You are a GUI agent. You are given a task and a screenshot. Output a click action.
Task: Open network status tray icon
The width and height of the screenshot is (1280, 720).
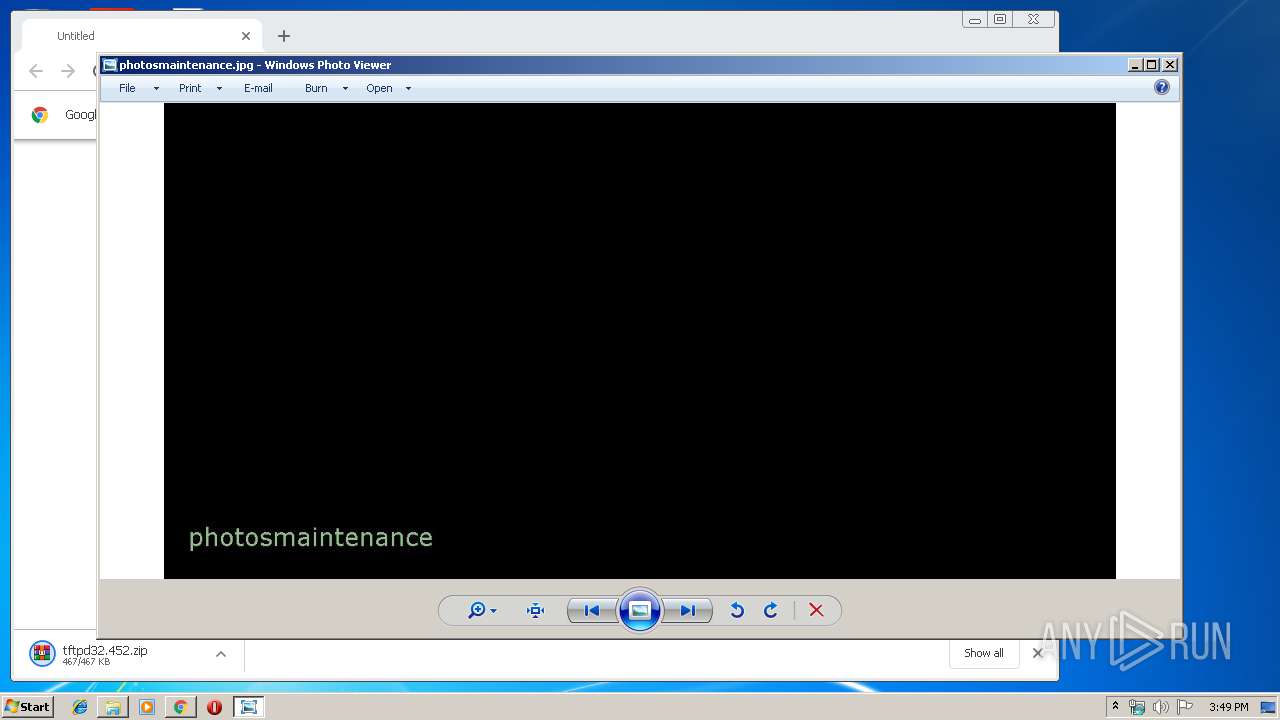point(1137,707)
